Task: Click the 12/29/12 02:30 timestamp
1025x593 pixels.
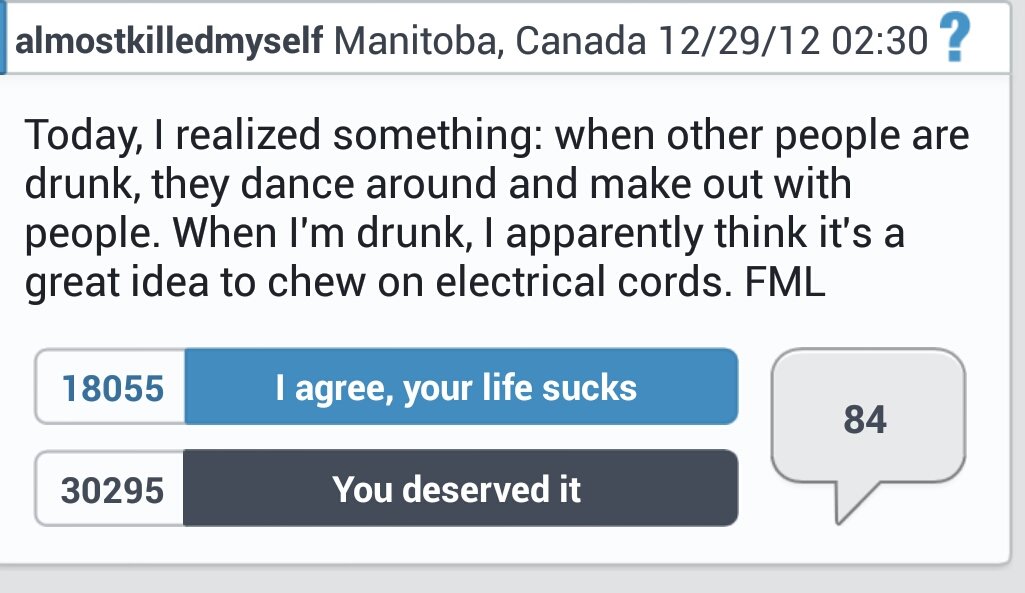Action: pyautogui.click(x=795, y=42)
